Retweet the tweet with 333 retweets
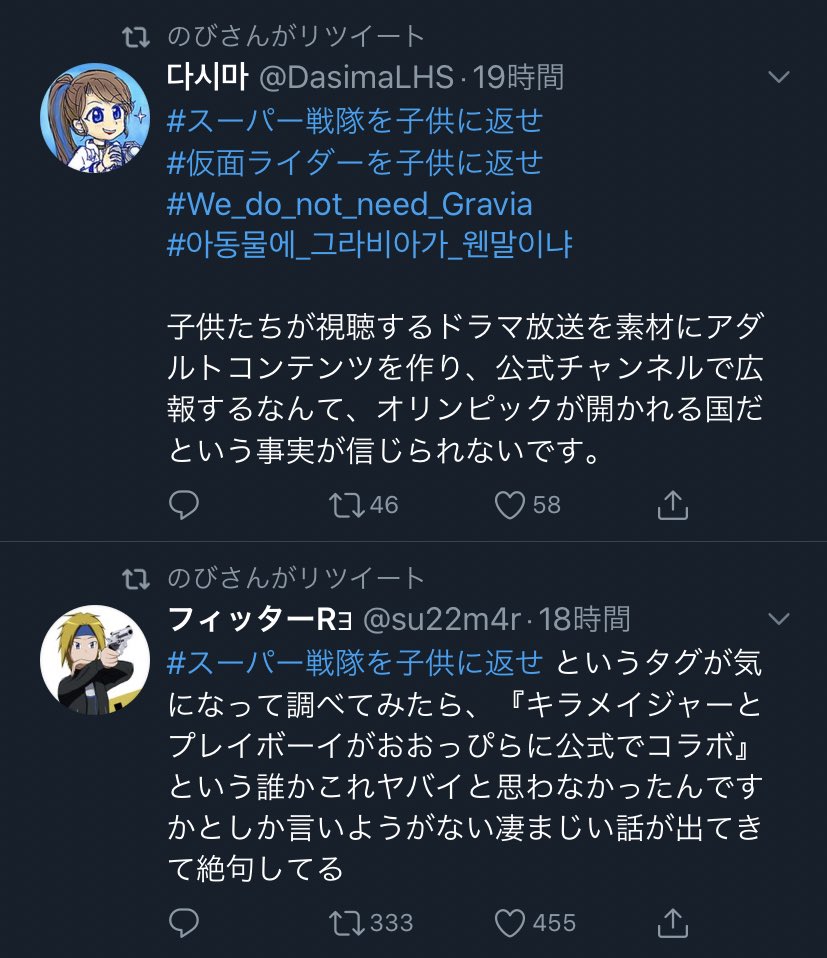This screenshot has height=958, width=827. tap(371, 923)
